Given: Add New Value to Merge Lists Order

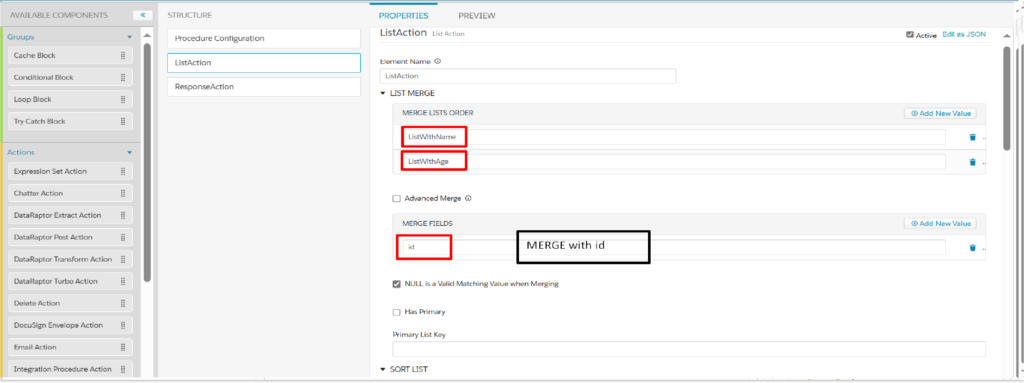Looking at the screenshot, I should pyautogui.click(x=940, y=114).
